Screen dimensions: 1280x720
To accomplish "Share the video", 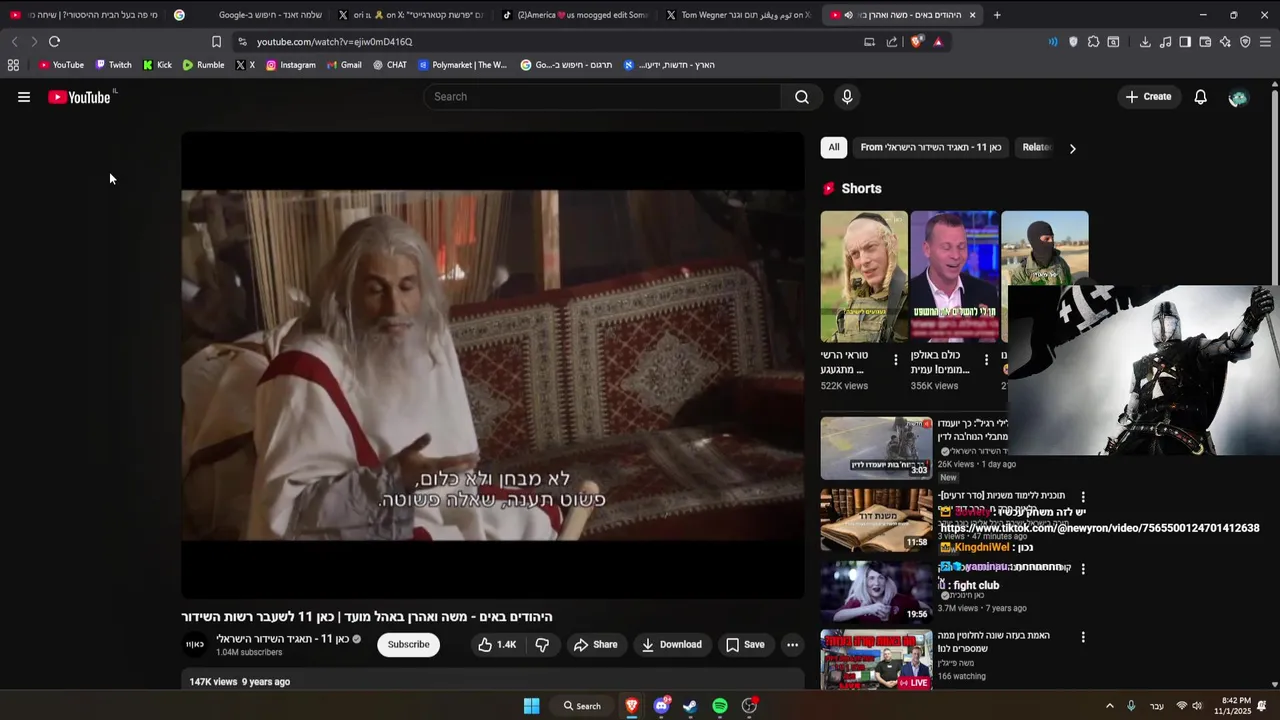I will point(595,645).
